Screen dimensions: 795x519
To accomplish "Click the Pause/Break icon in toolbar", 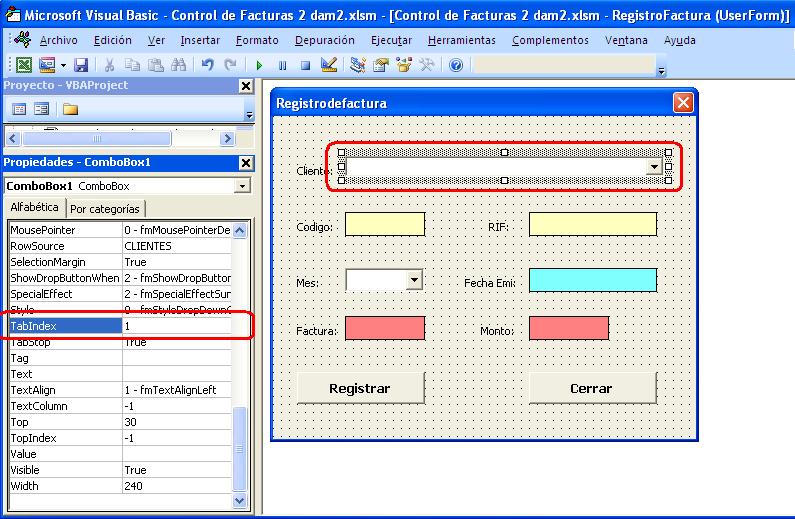I will coord(282,65).
